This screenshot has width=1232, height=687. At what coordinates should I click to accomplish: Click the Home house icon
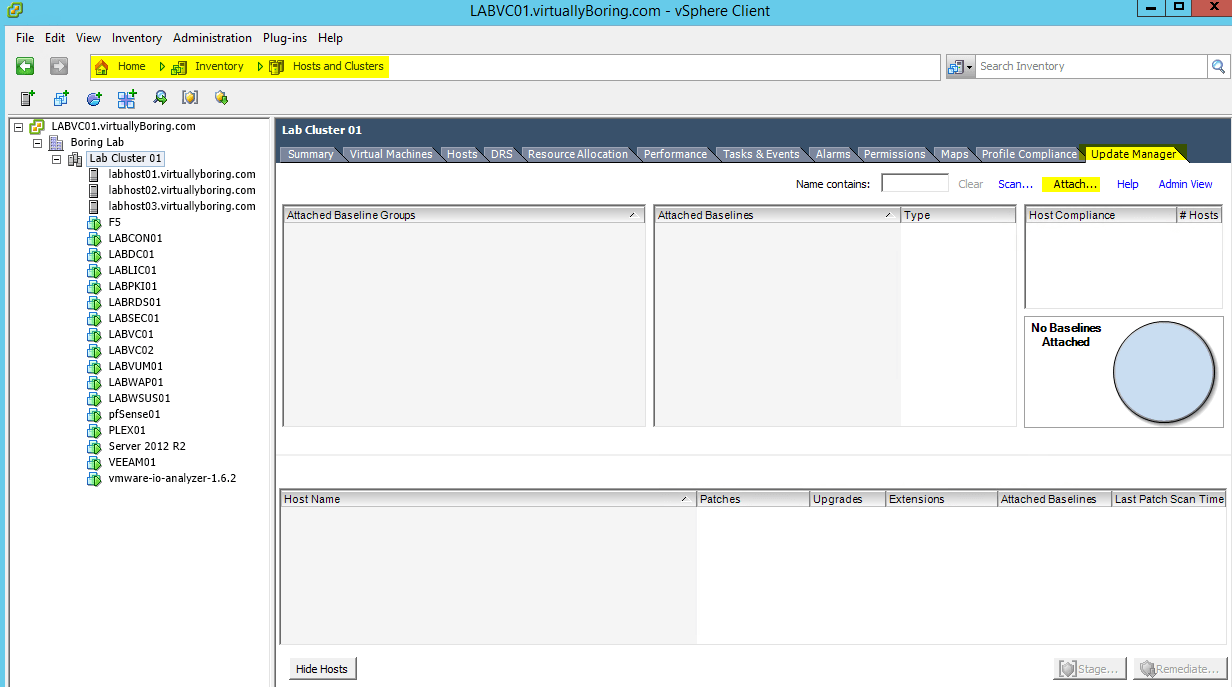(101, 67)
